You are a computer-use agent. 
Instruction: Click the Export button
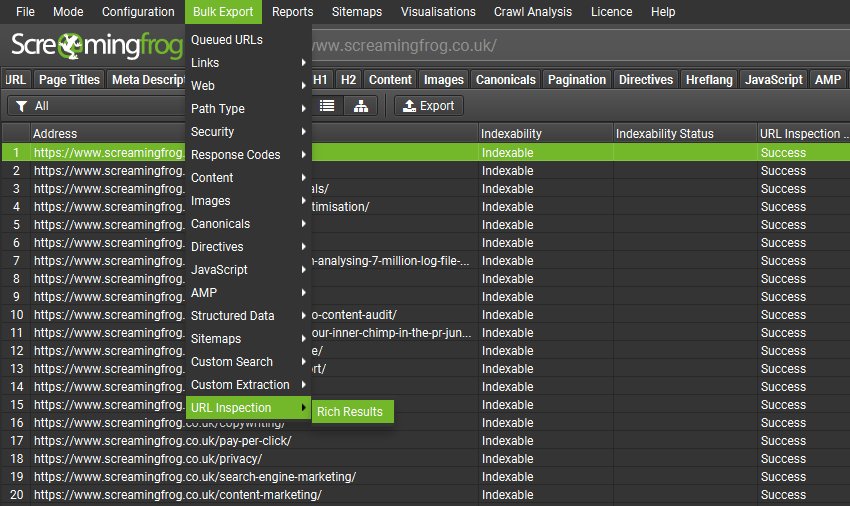[429, 105]
